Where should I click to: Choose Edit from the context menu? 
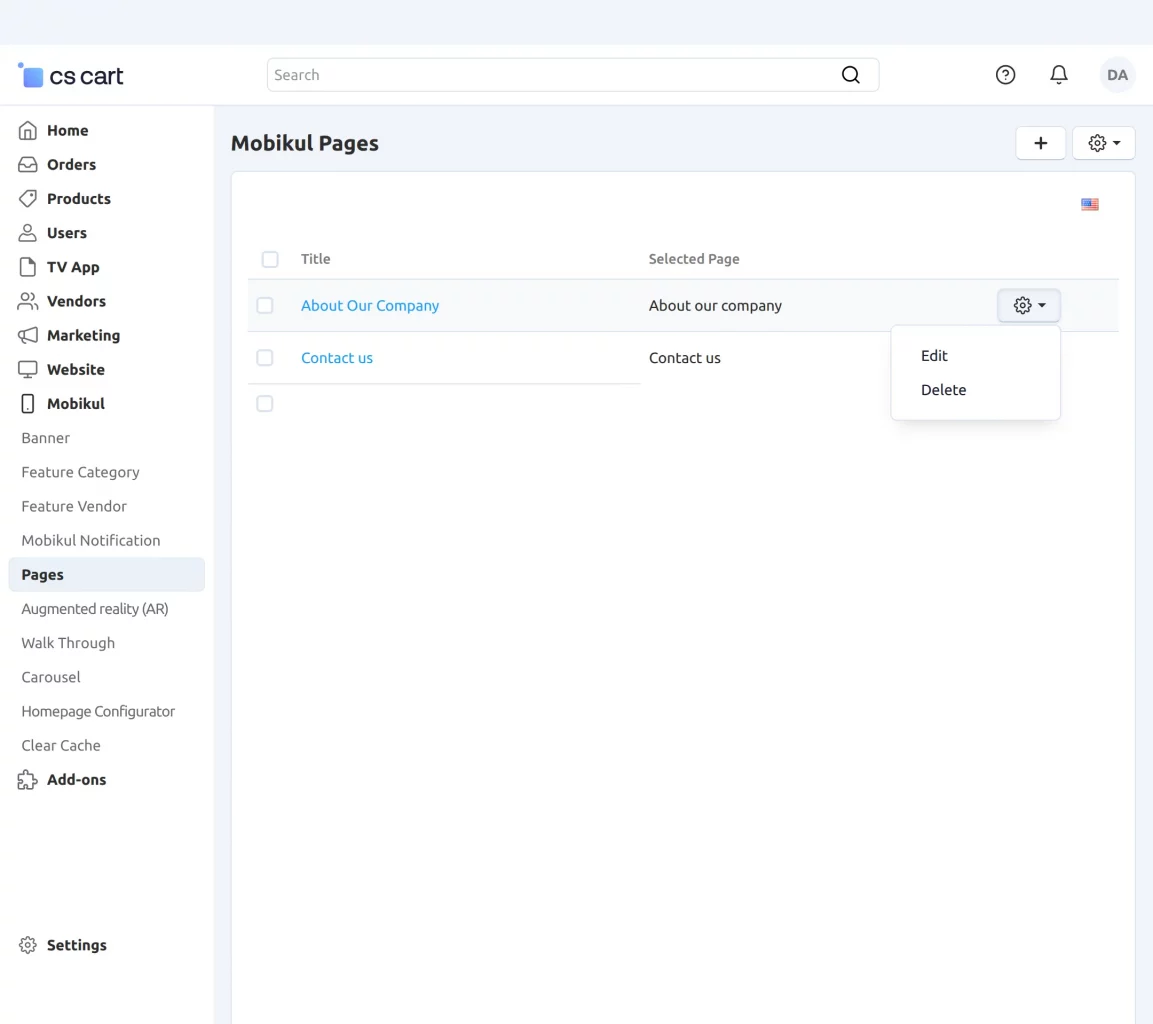pos(934,356)
